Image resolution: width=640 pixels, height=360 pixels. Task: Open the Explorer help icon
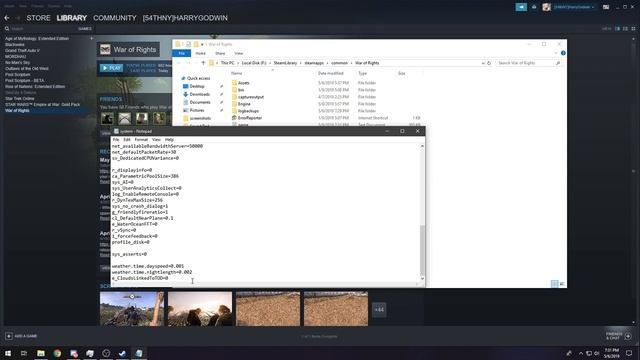(563, 53)
